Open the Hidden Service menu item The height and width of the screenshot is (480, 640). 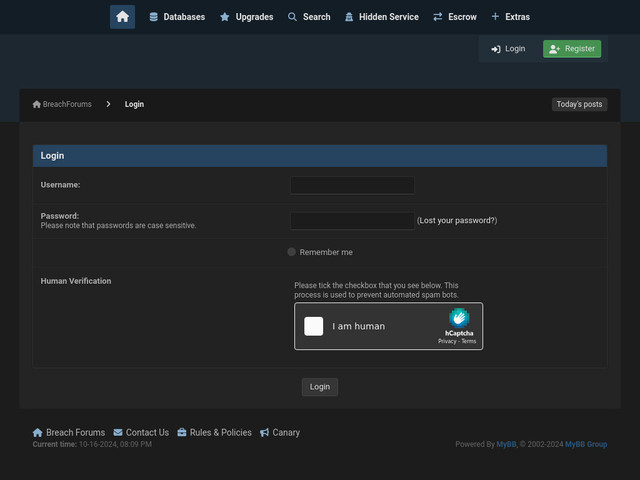click(382, 17)
